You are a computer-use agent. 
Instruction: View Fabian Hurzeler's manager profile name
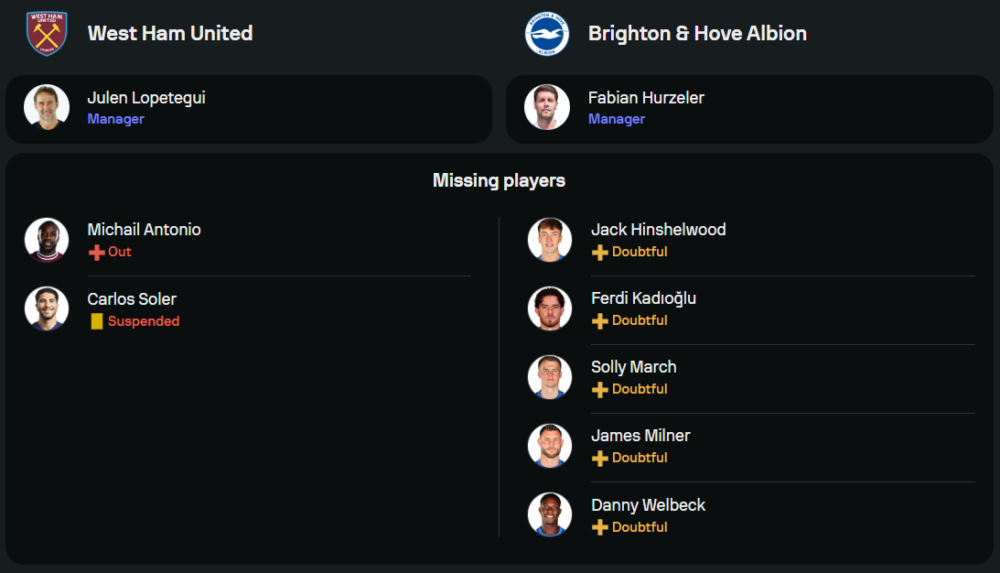[646, 98]
